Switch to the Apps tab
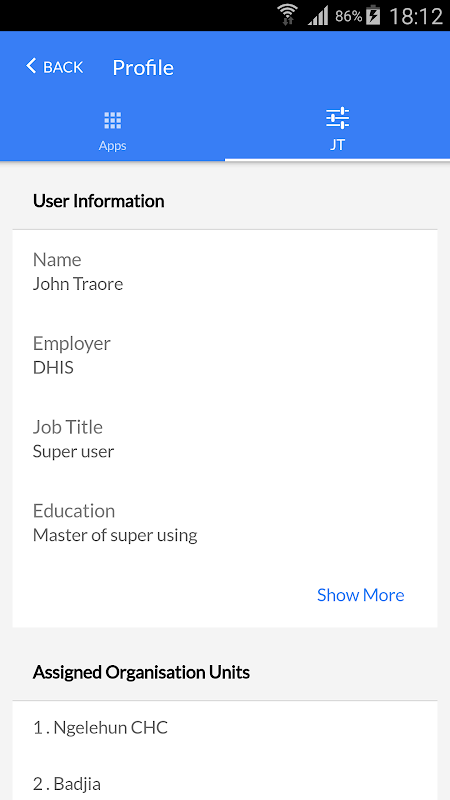450x800 pixels. [113, 131]
